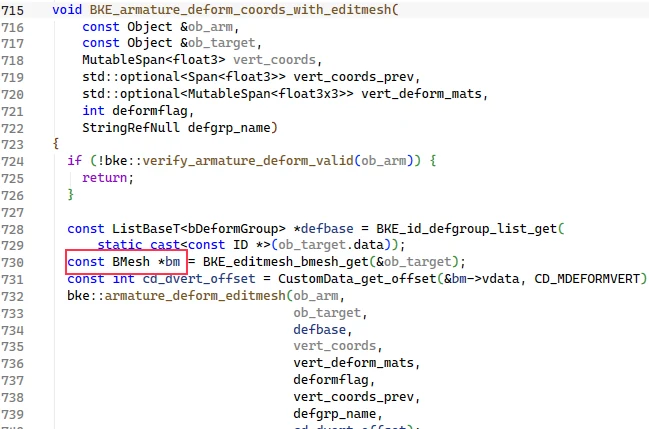This screenshot has width=649, height=429.
Task: Click defbase argument on line 734
Action: (x=320, y=330)
